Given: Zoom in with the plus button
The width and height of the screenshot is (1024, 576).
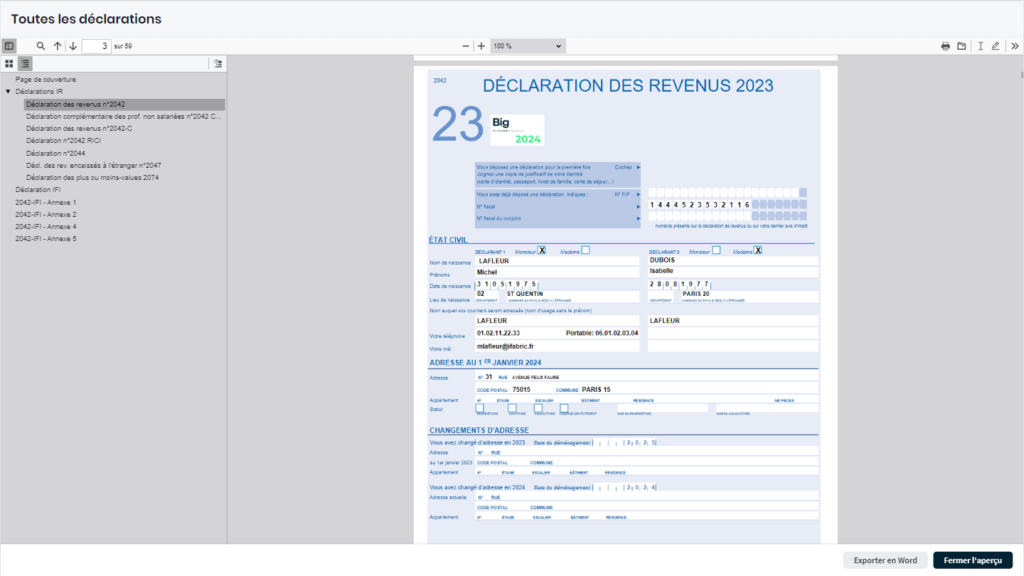Looking at the screenshot, I should click(481, 46).
